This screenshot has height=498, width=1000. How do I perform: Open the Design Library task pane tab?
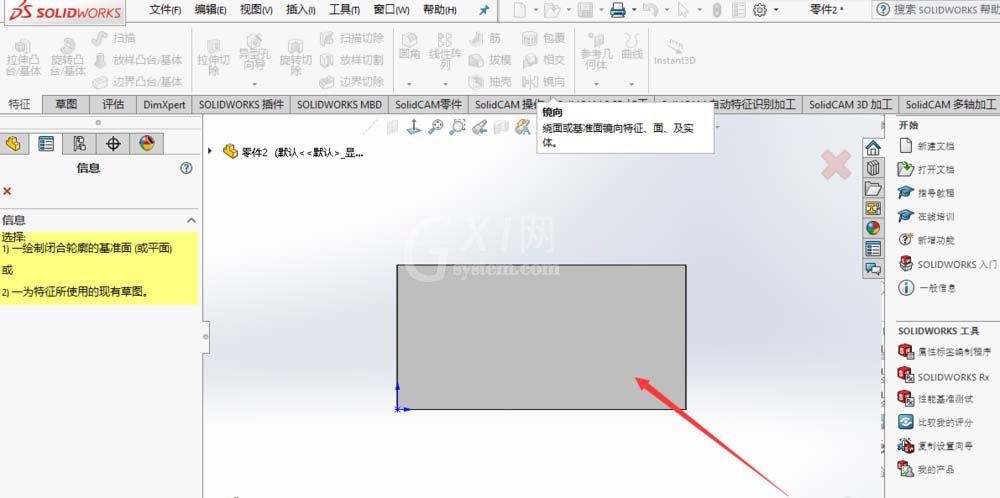[872, 168]
